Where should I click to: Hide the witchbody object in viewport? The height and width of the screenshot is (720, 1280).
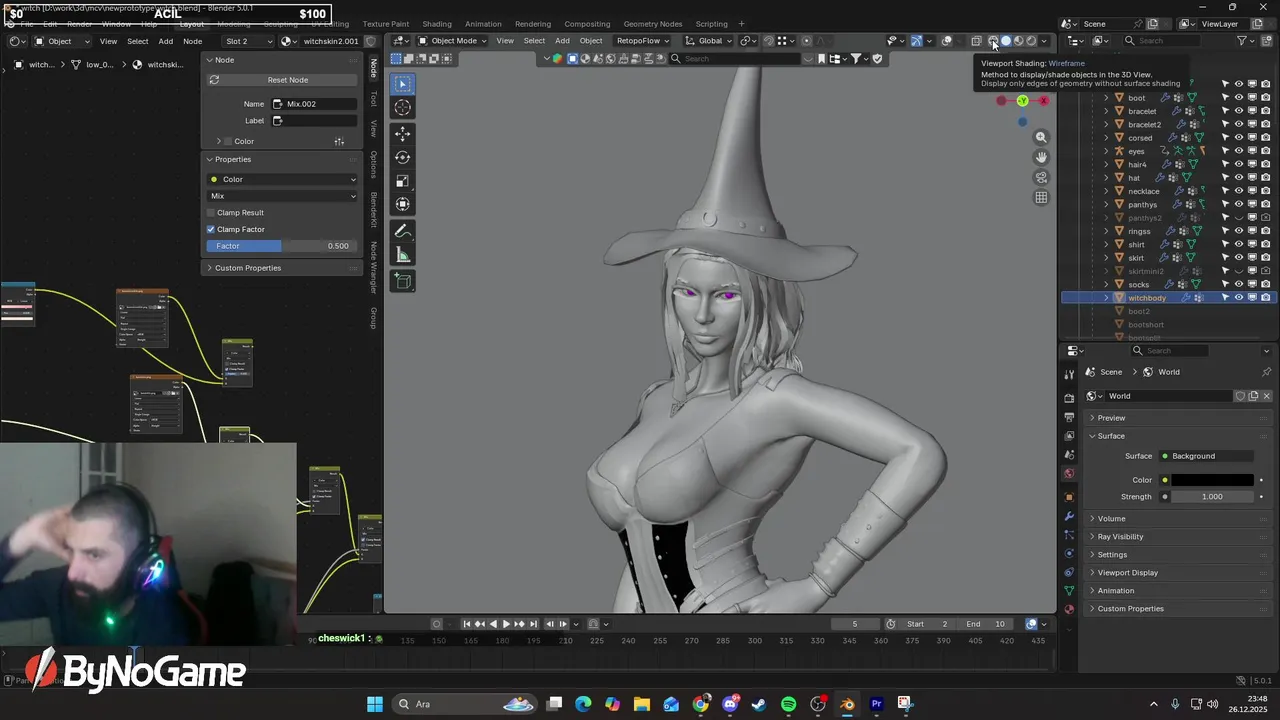click(1238, 298)
